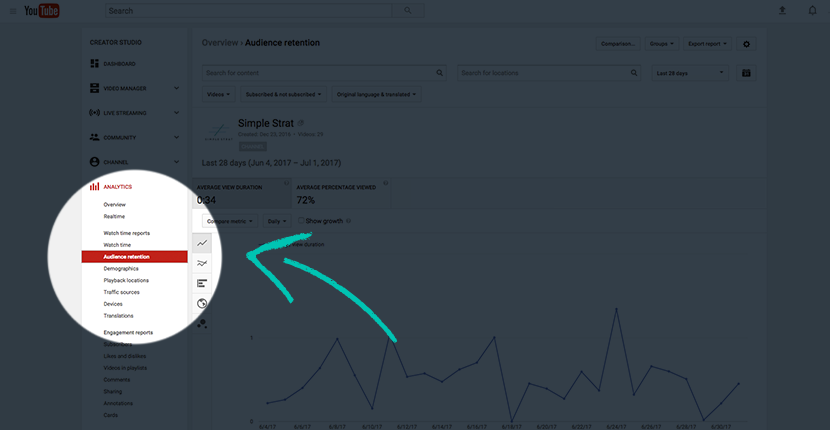The image size is (830, 430).
Task: Expand Live Streaming section chevron
Action: click(x=176, y=113)
